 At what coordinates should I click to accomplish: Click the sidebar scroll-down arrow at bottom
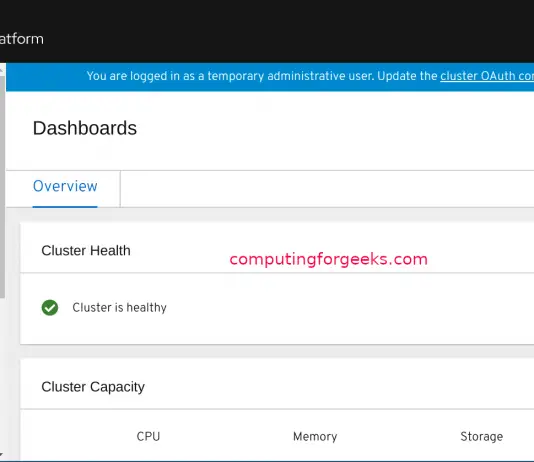(2, 455)
